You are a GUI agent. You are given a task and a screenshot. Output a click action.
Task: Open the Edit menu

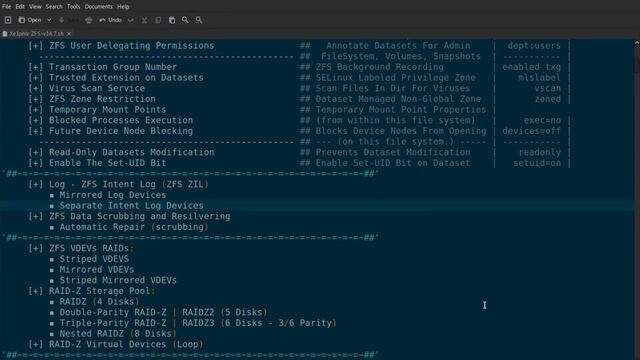(x=20, y=7)
